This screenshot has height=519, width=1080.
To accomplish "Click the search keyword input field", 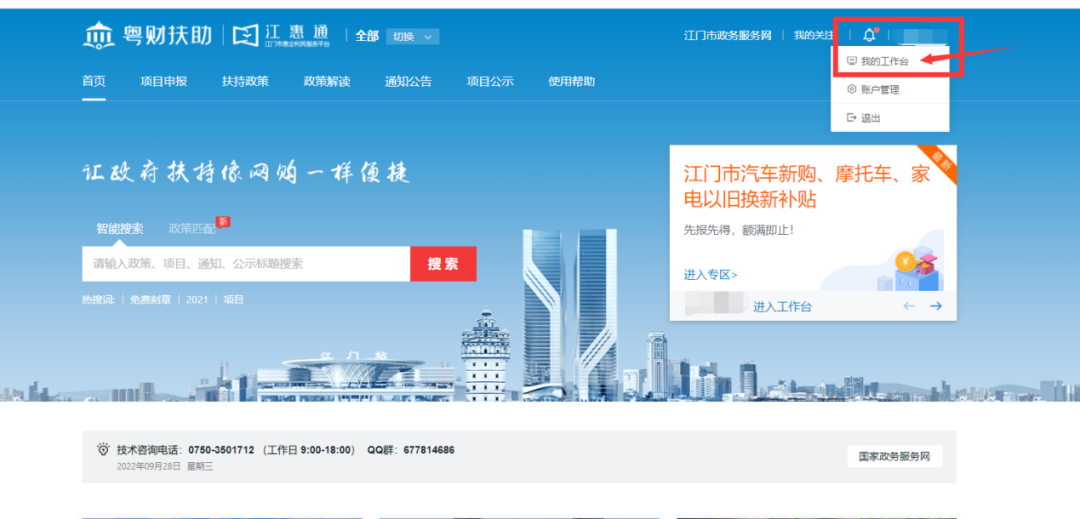I will (x=245, y=264).
